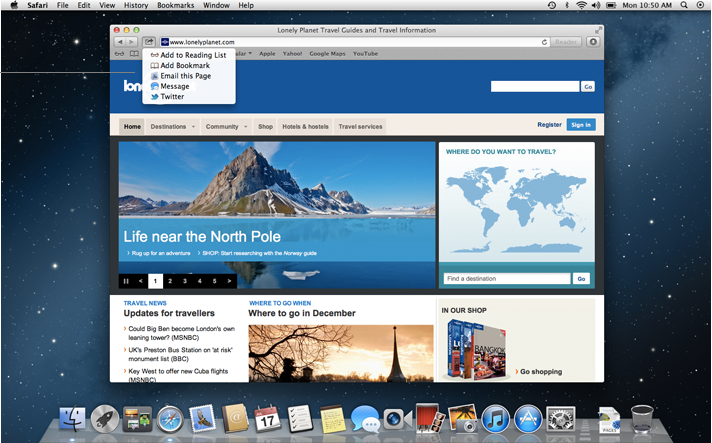Show bookmarks using the open book icon
The image size is (712, 443).
pyautogui.click(x=134, y=53)
